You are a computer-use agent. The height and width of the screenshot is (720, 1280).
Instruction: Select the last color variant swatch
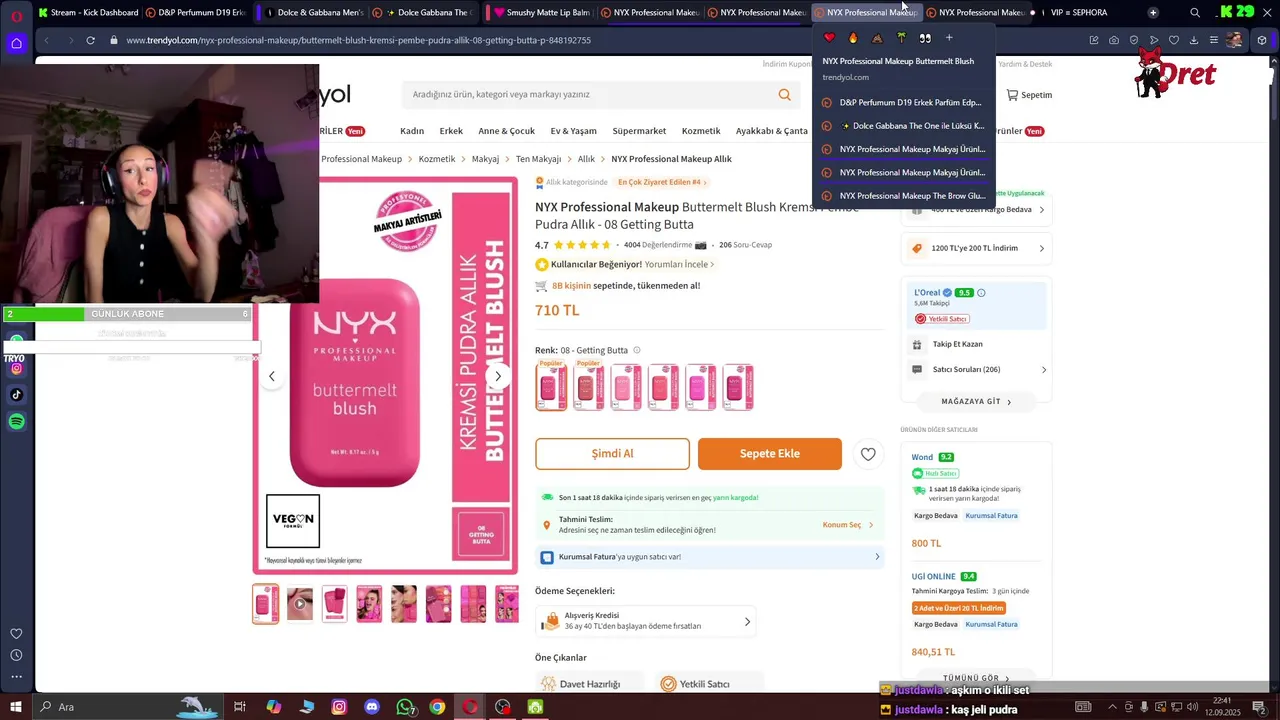click(x=738, y=387)
